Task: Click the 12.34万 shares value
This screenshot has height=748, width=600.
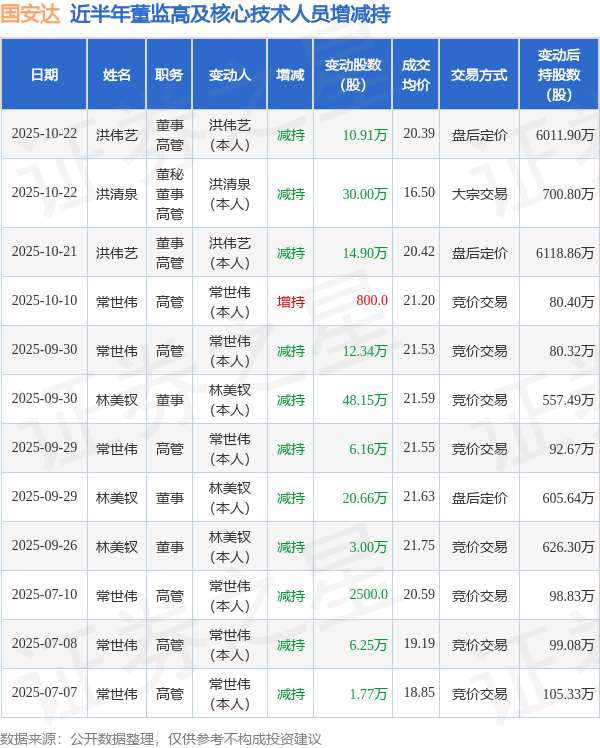Action: tap(365, 351)
